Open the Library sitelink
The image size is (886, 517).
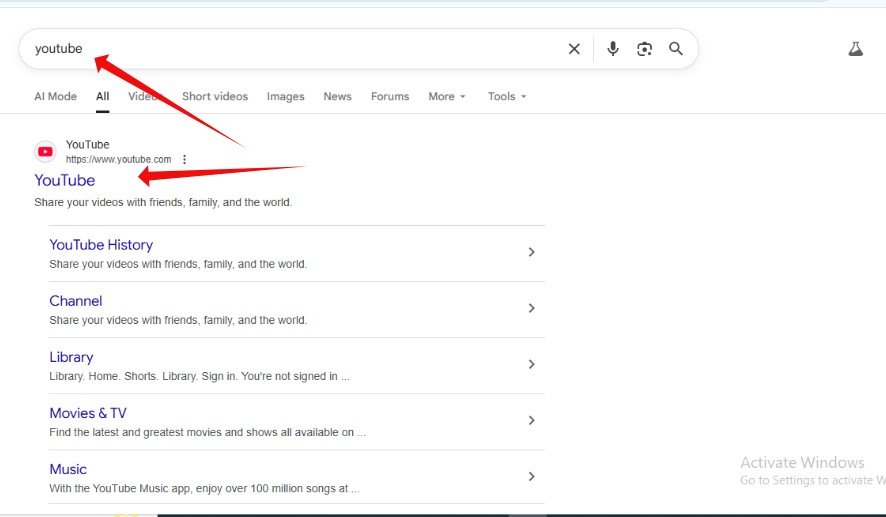pos(71,357)
